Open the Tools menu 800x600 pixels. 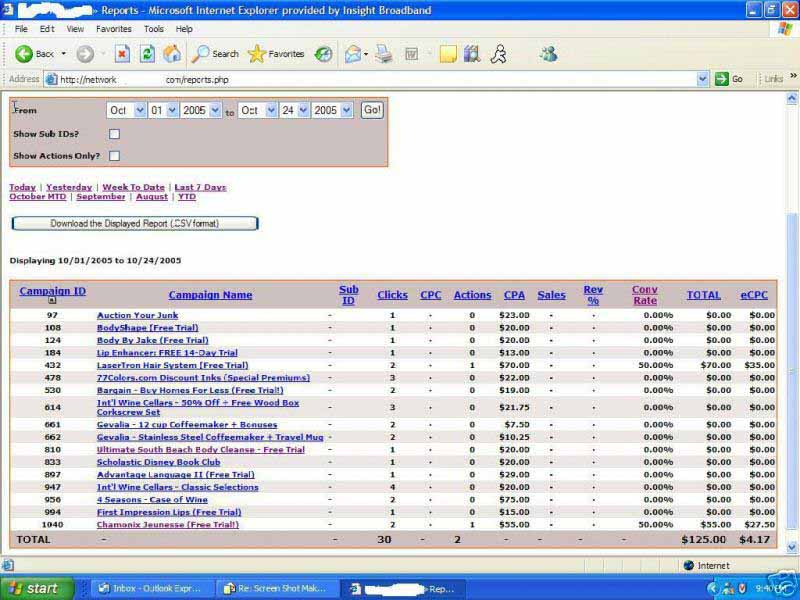[154, 29]
